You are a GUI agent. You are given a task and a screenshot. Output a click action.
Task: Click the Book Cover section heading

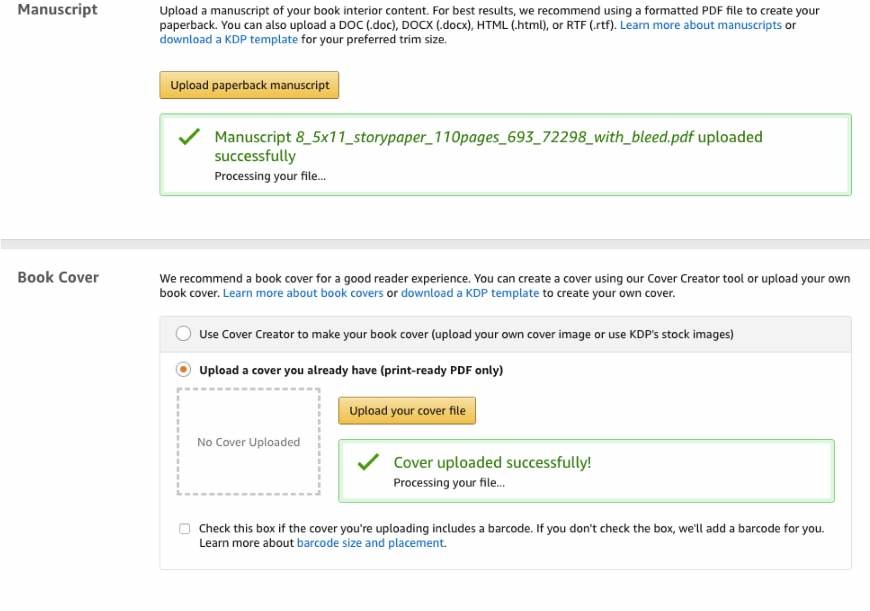coord(58,277)
